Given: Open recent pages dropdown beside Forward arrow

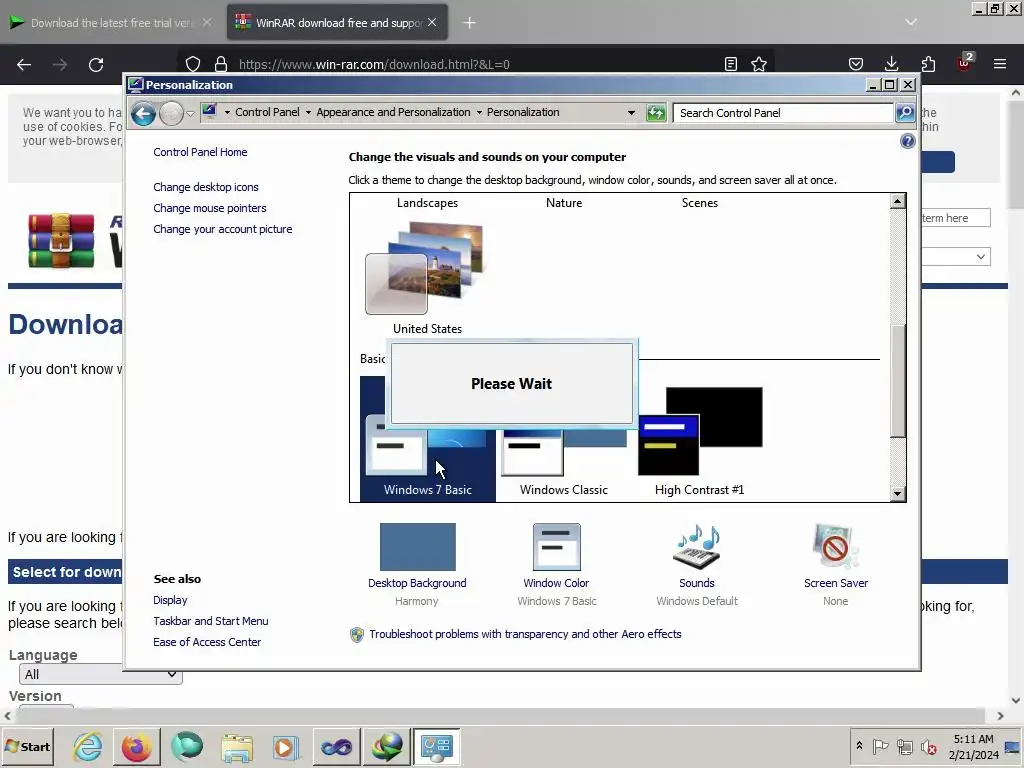Looking at the screenshot, I should [x=190, y=114].
